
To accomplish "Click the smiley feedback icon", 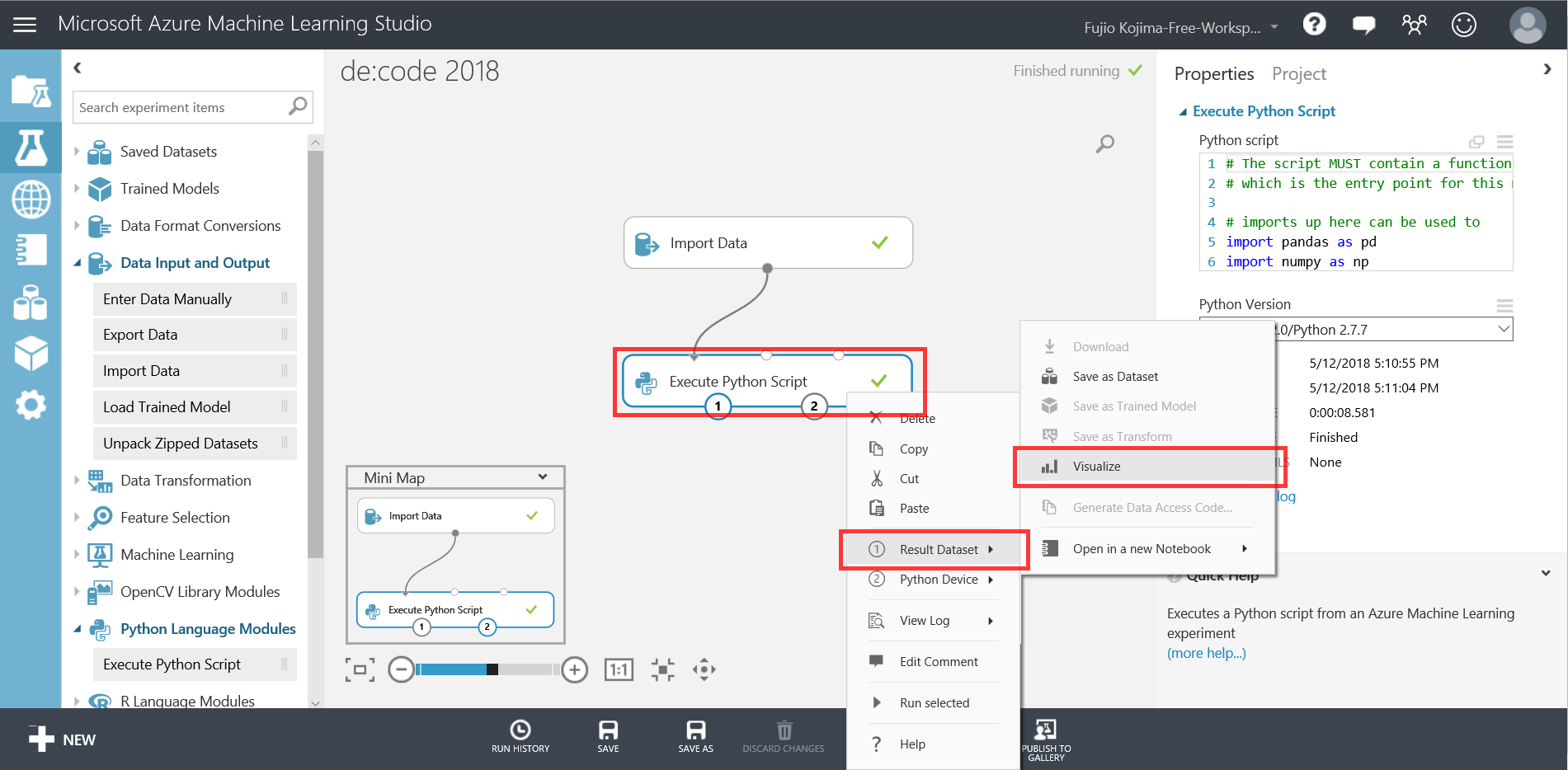I will point(1464,24).
